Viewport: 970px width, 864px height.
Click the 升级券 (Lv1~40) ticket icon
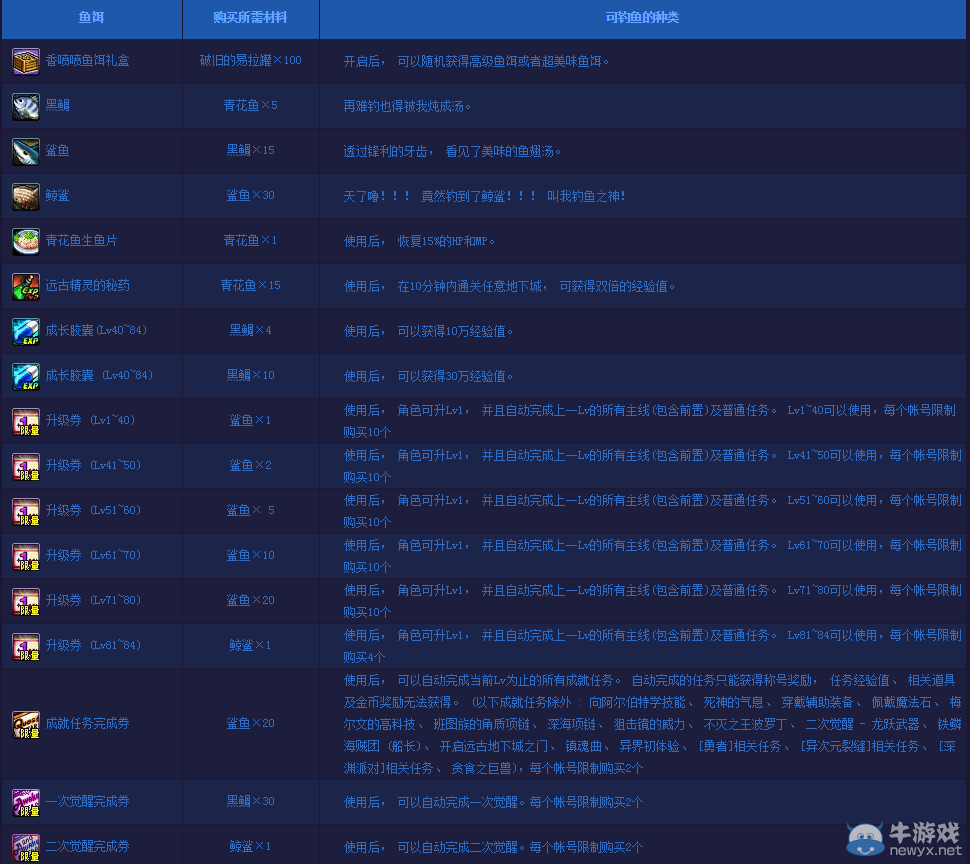pos(26,421)
